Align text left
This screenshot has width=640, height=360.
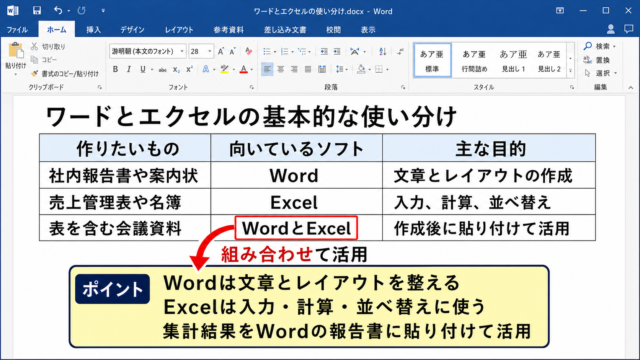pyautogui.click(x=267, y=69)
